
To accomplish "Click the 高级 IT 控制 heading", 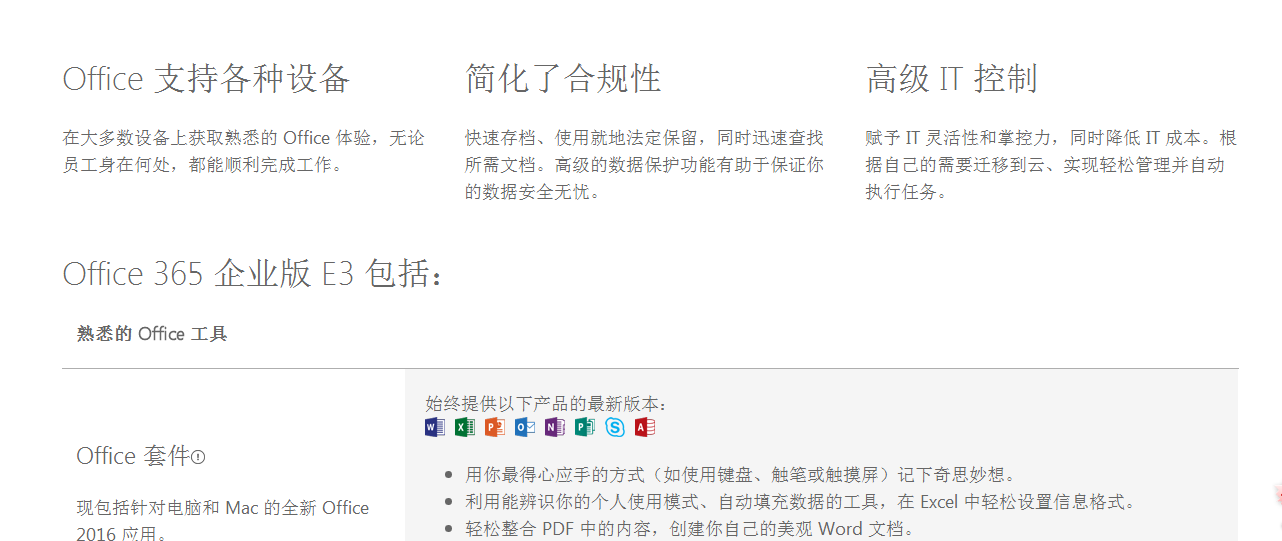I will [951, 79].
